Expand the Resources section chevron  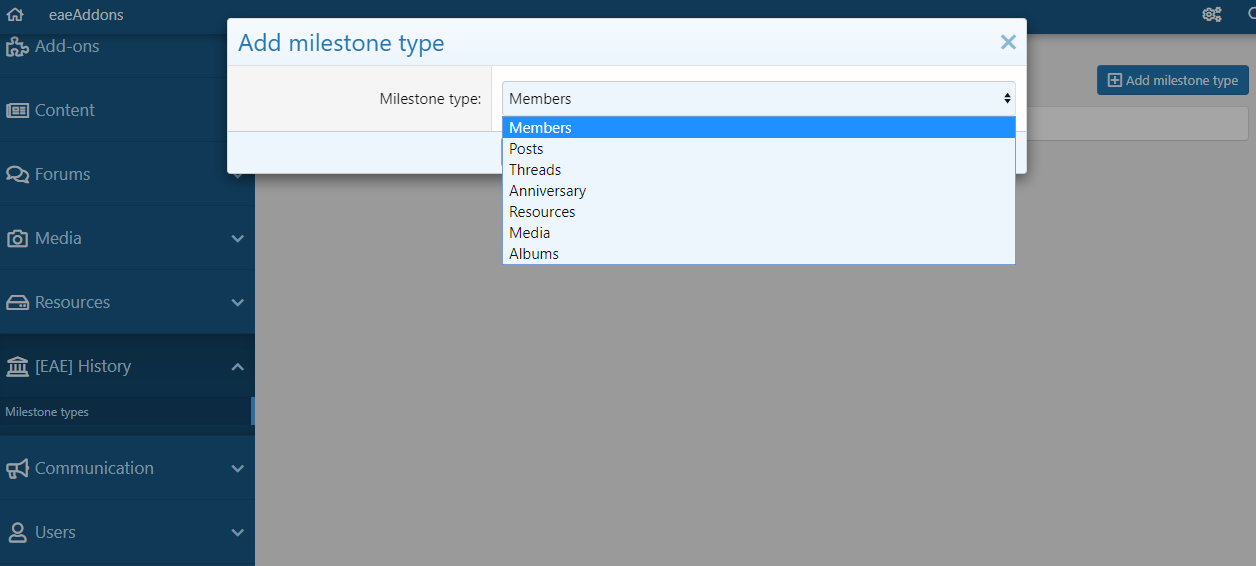tap(237, 302)
